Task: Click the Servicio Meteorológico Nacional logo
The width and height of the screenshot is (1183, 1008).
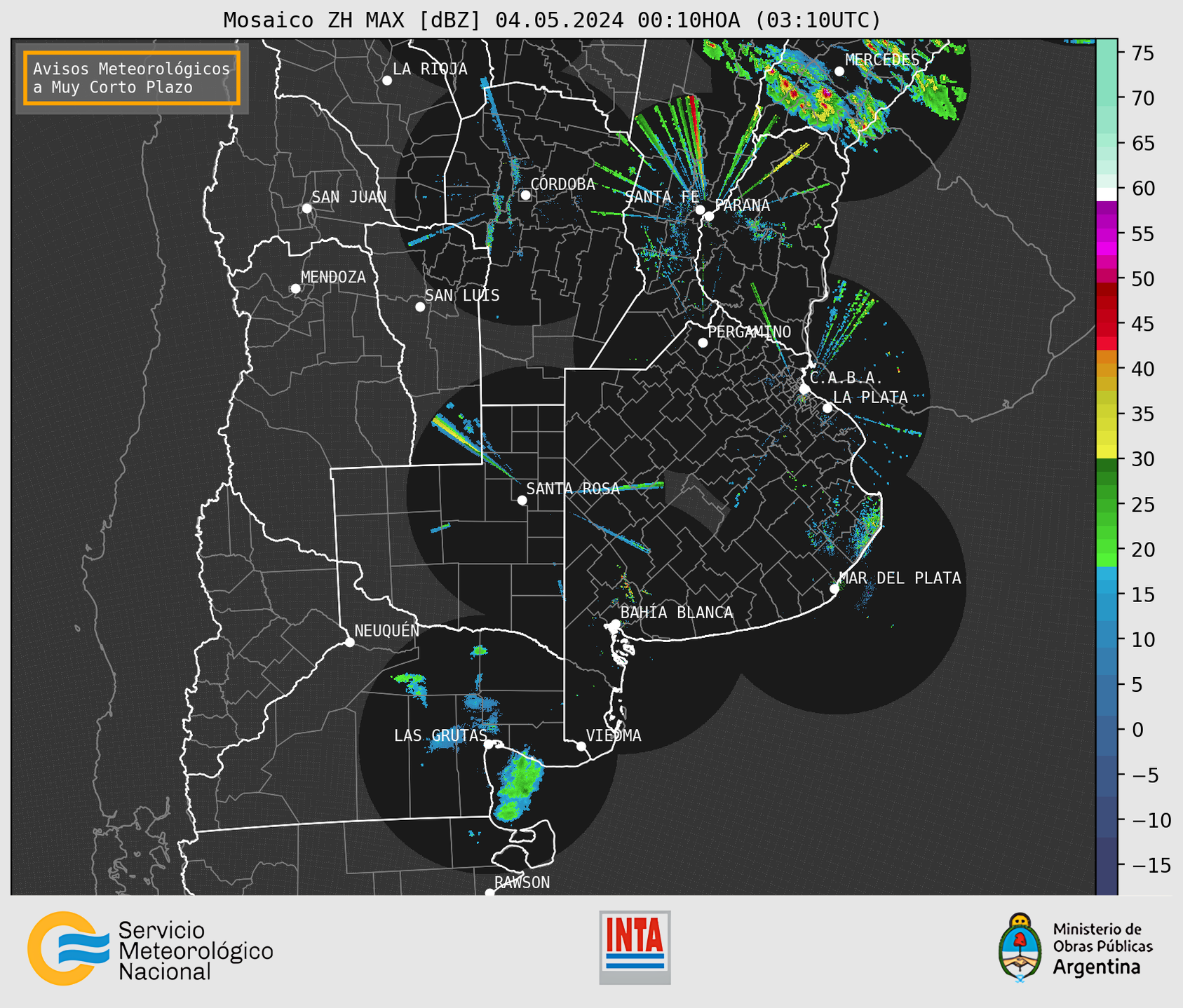Action: pyautogui.click(x=150, y=950)
